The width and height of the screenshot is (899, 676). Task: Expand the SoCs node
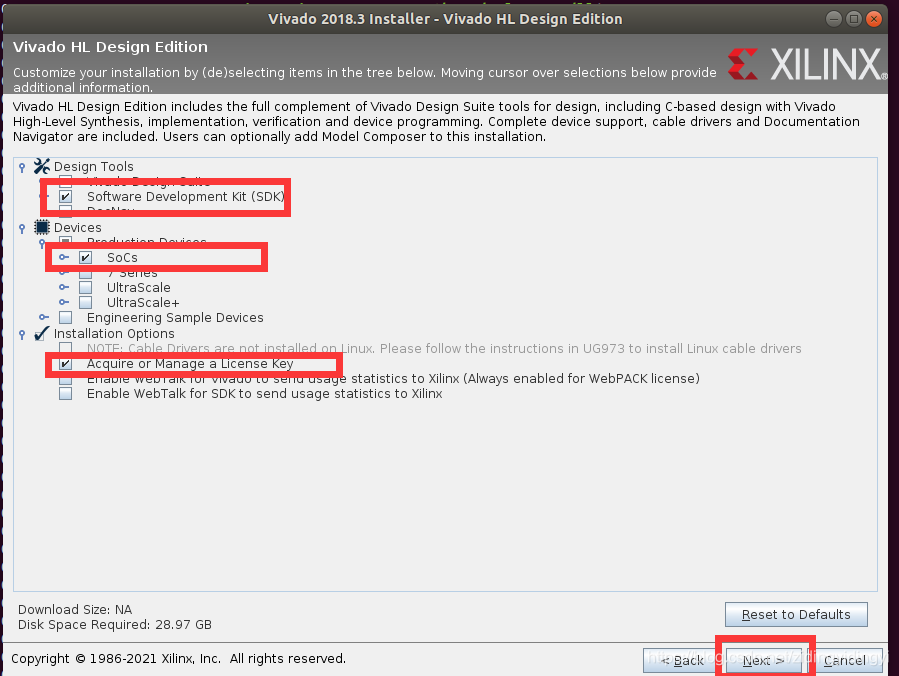point(64,257)
